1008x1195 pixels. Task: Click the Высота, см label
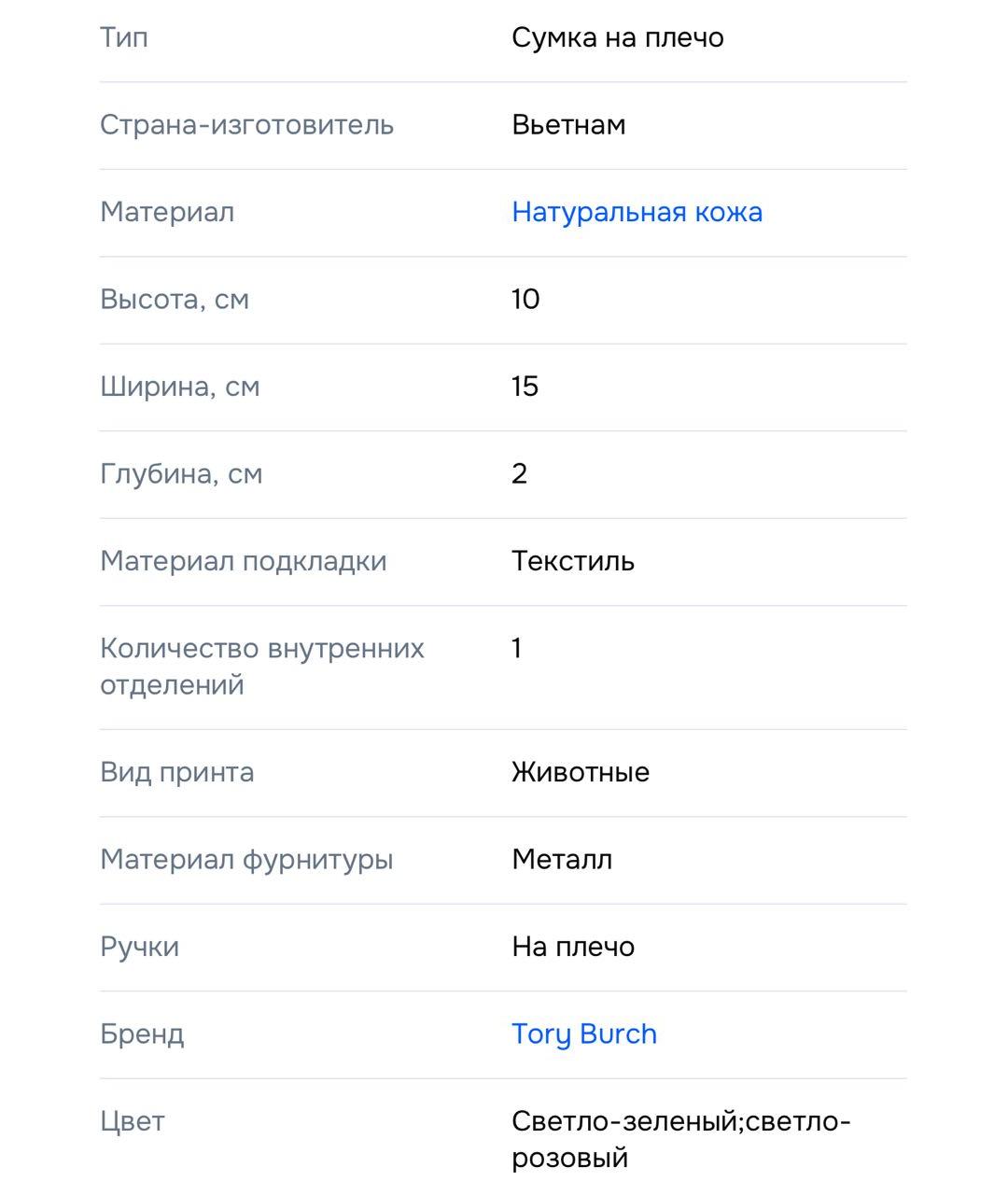[x=175, y=300]
